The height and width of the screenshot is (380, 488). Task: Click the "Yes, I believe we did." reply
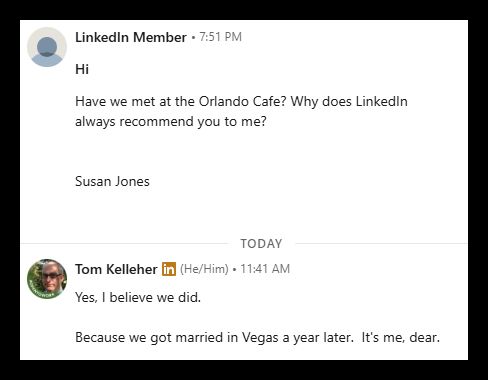[138, 297]
